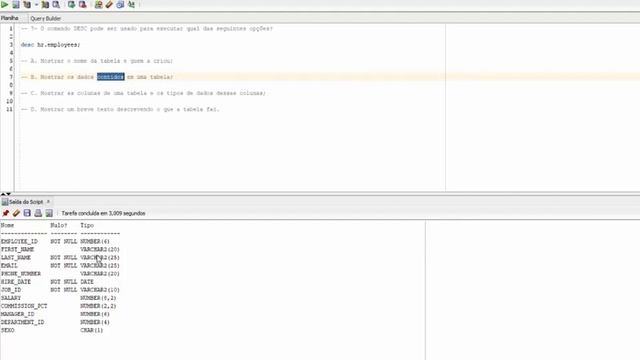Click the Explain Plan toolbar icon

click(27, 4)
